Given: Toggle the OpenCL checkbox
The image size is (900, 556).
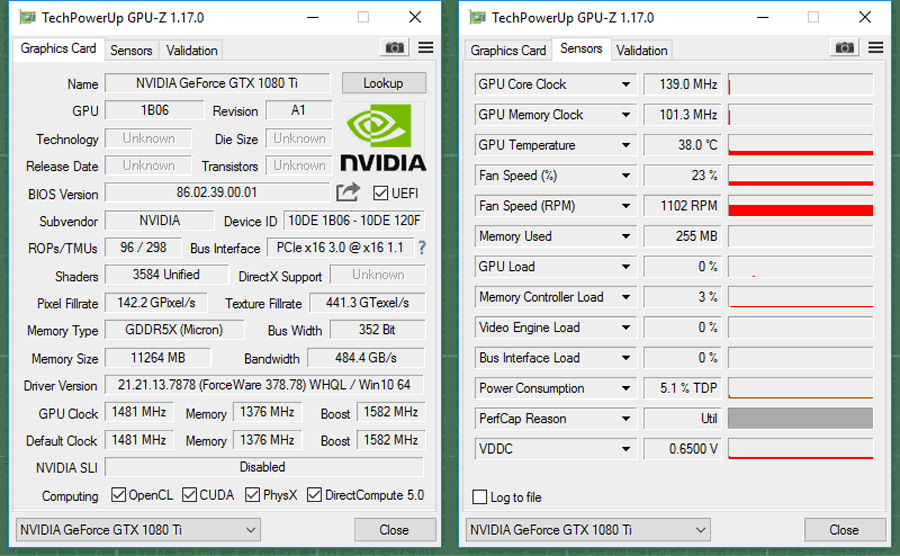Looking at the screenshot, I should [x=119, y=495].
